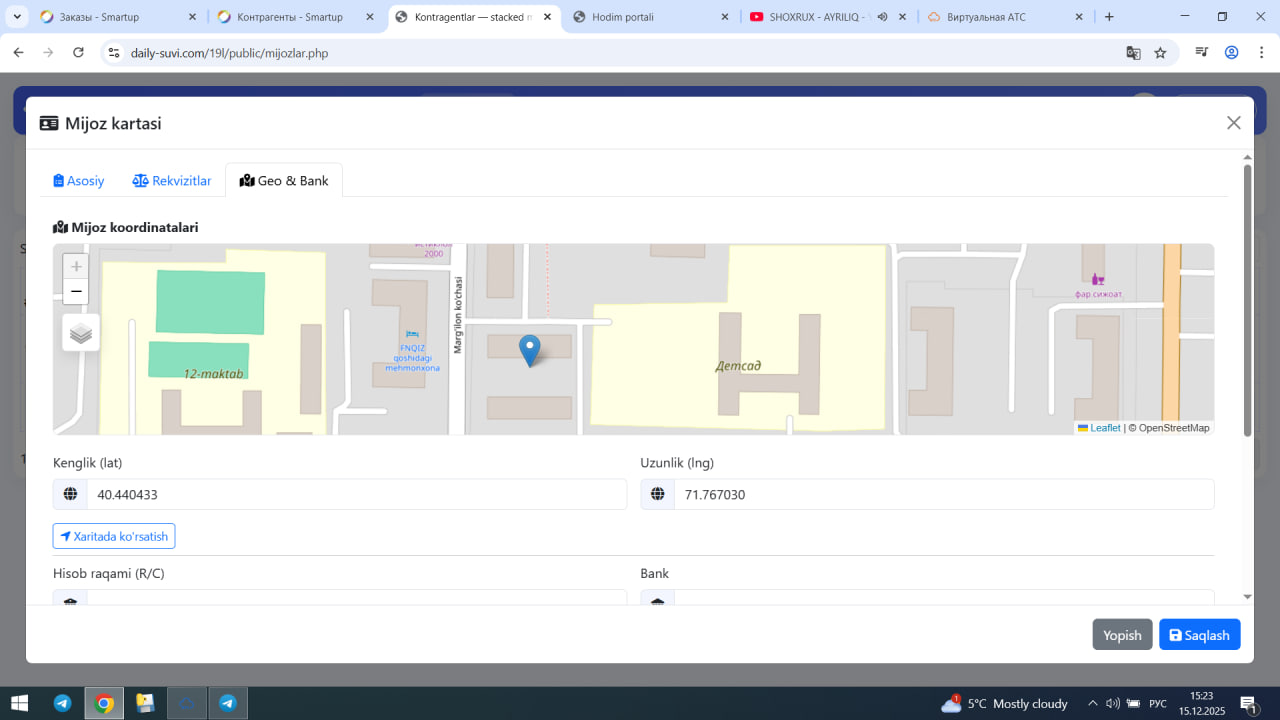The image size is (1280, 720).
Task: Open the map layers control
Action: coord(81,333)
